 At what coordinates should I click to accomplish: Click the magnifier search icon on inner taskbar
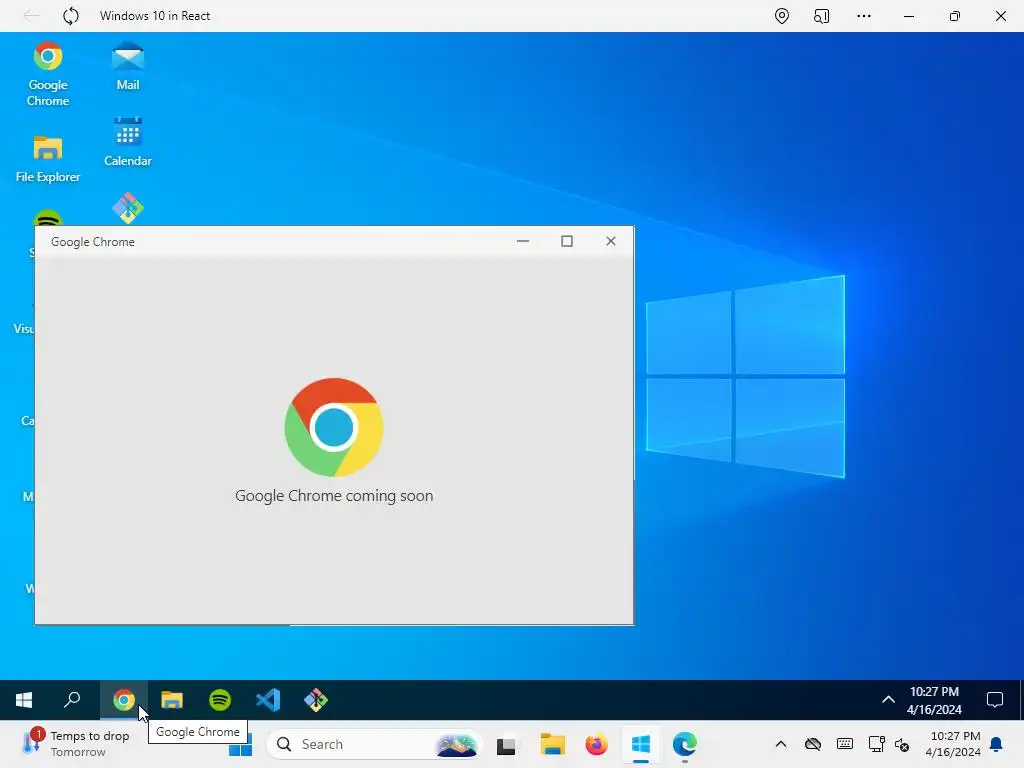pyautogui.click(x=72, y=700)
